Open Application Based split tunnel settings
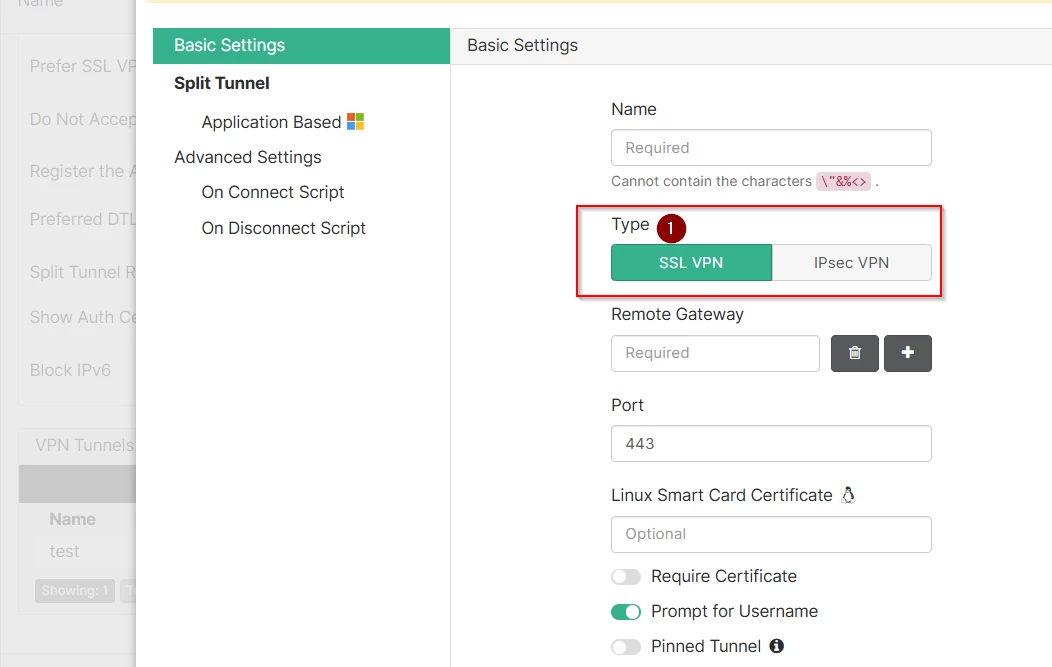Image resolution: width=1052 pixels, height=667 pixels. [271, 122]
